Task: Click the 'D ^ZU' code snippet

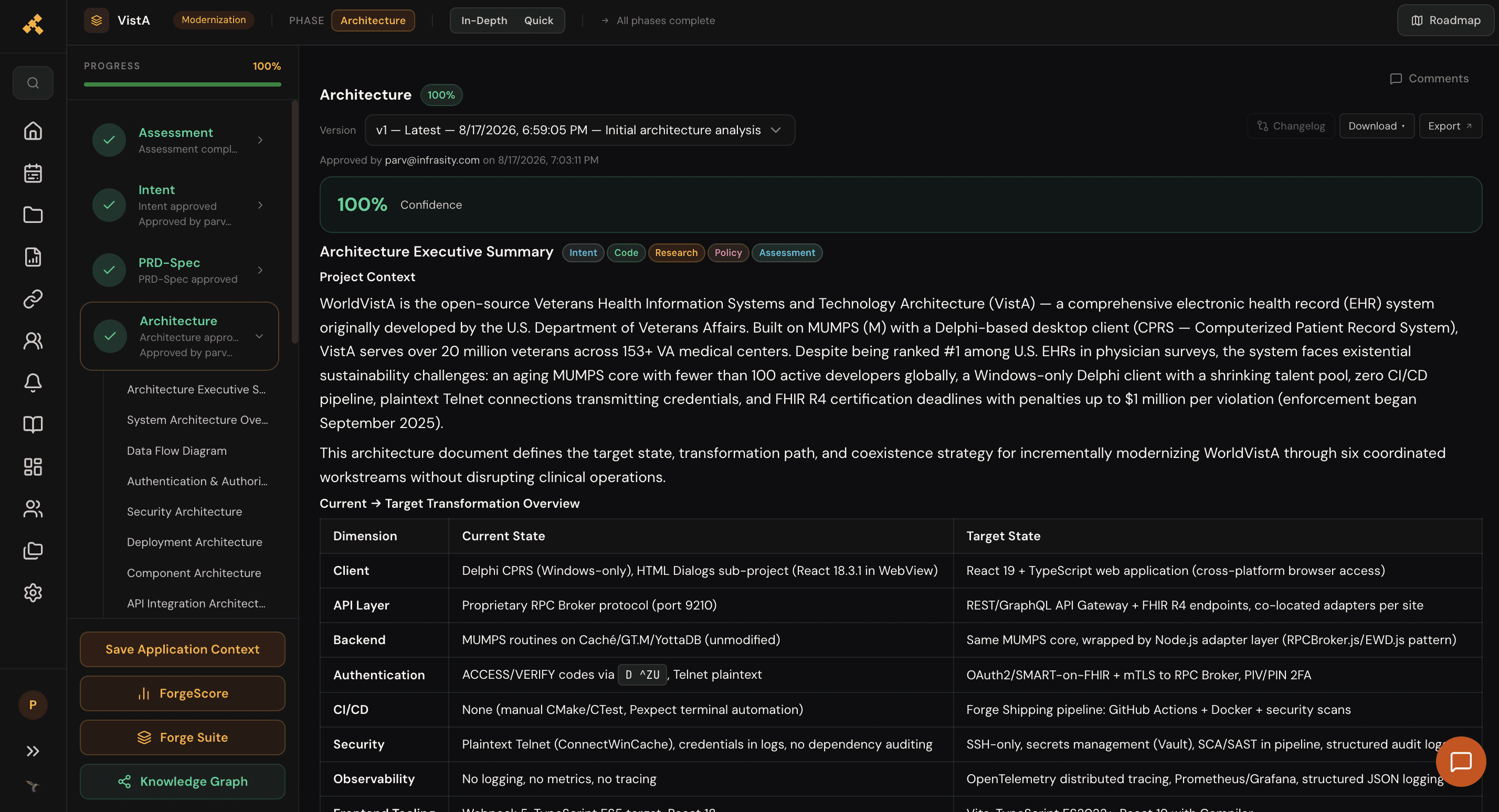Action: (x=642, y=675)
